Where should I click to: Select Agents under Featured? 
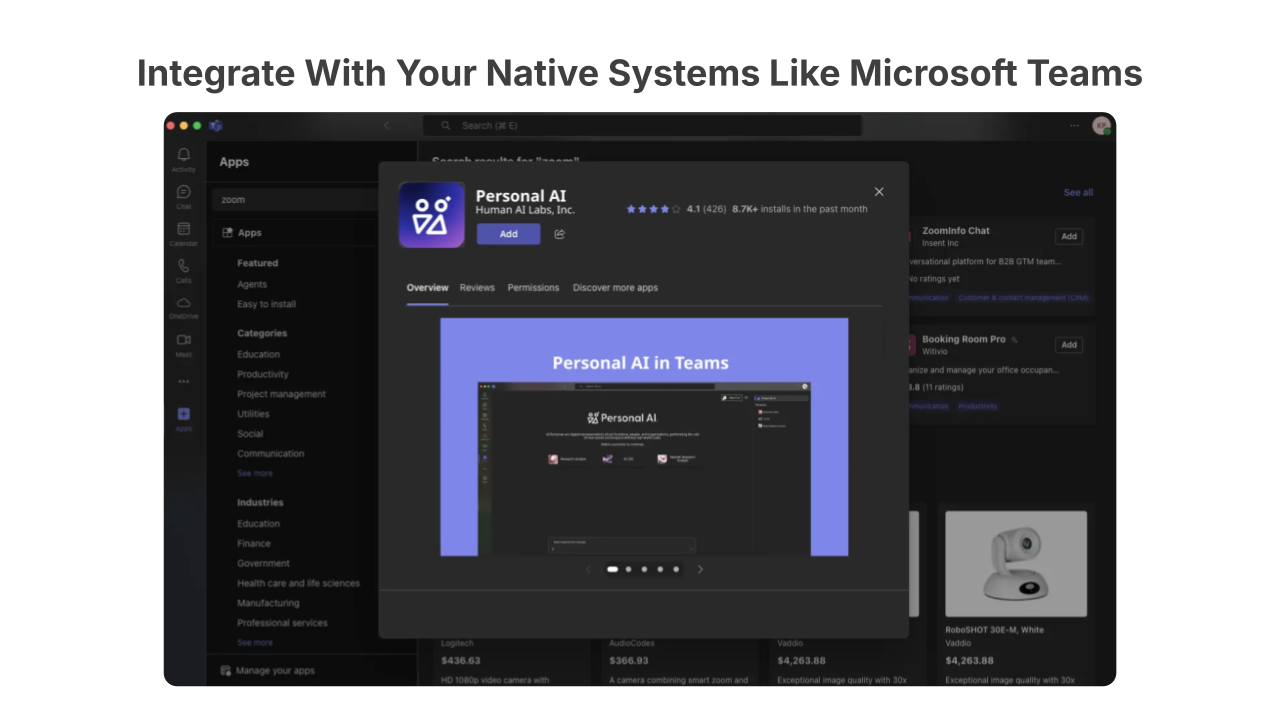click(x=252, y=284)
